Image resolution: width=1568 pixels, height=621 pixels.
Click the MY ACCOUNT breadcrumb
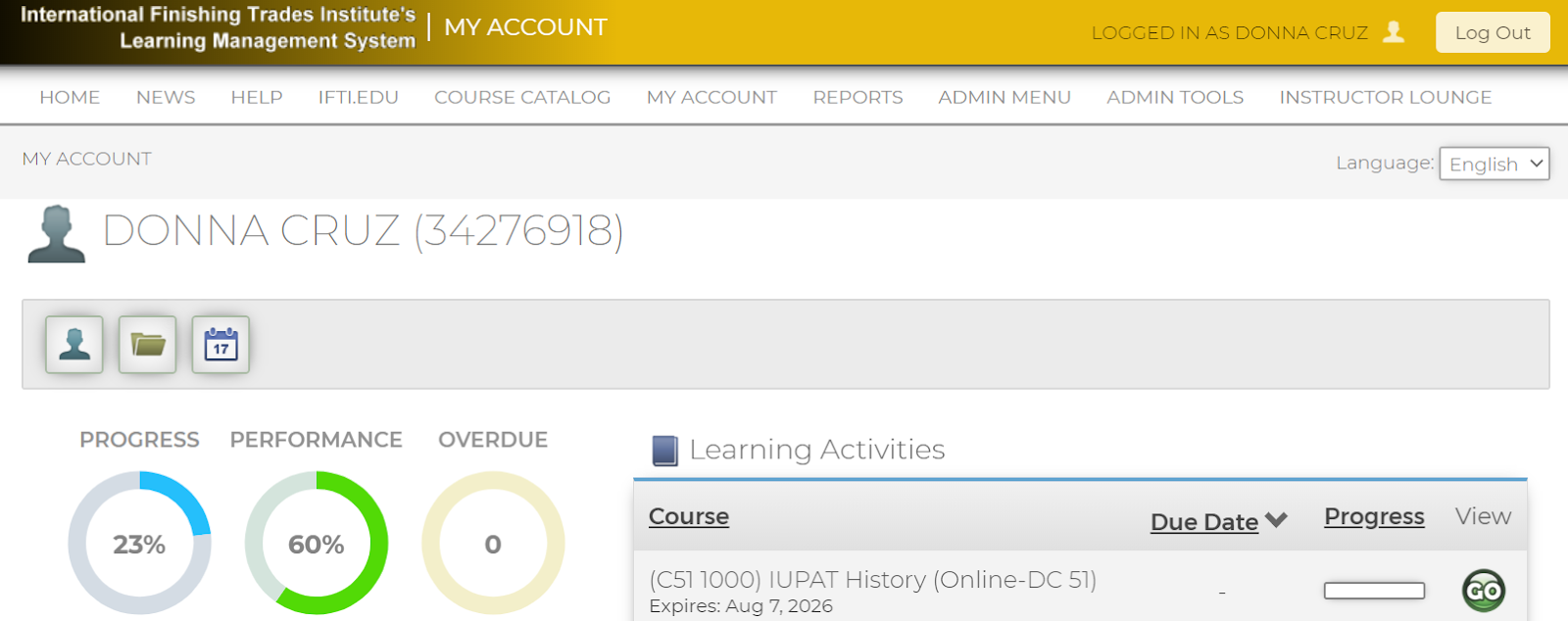[x=87, y=159]
